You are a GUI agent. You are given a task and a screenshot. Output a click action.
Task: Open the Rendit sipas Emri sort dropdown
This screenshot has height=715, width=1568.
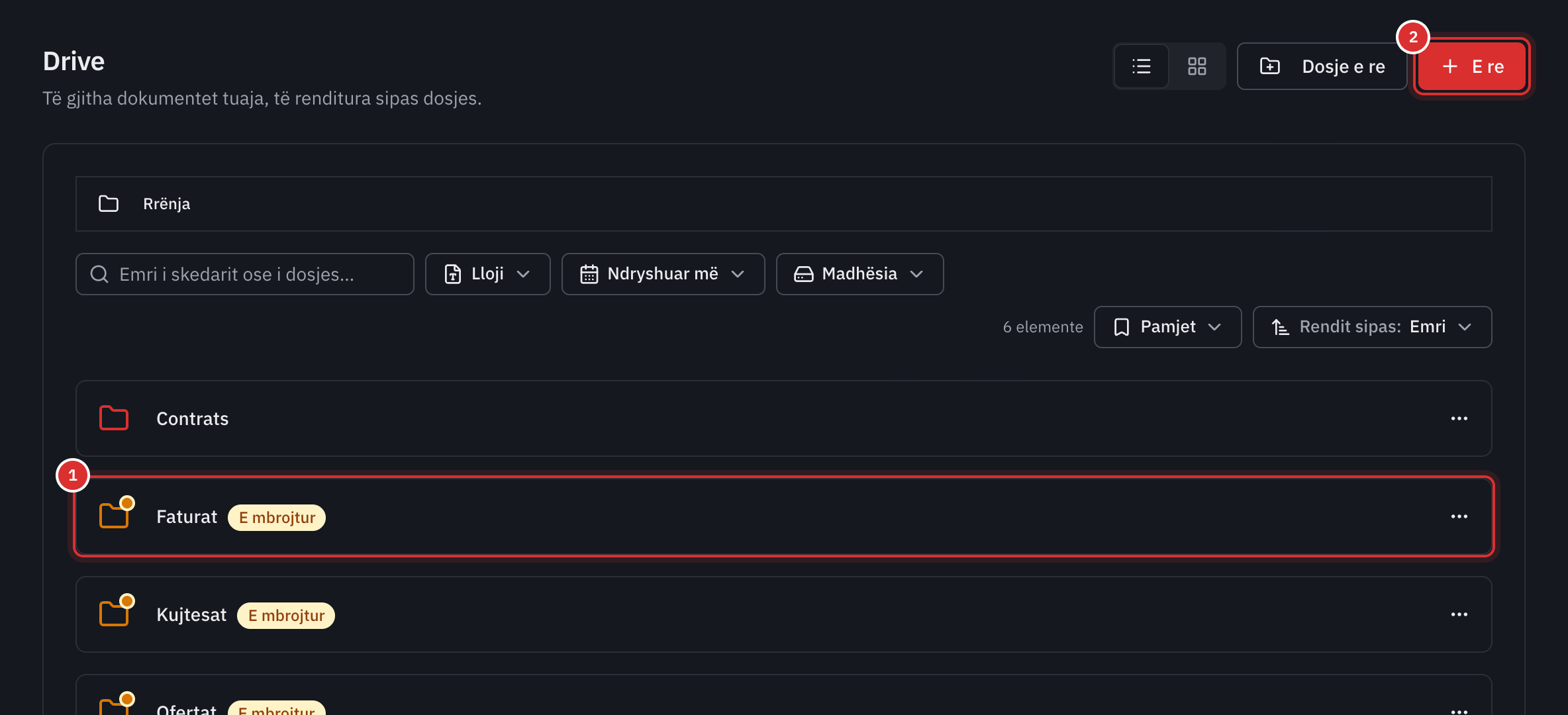1372,327
